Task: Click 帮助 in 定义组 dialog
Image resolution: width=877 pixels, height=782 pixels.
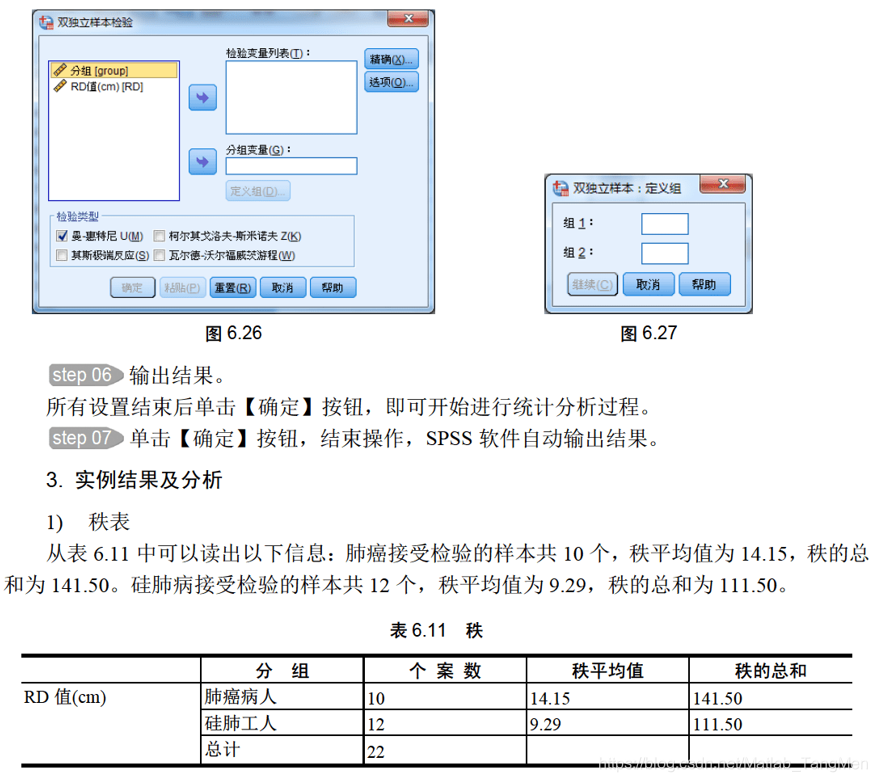Action: point(705,284)
